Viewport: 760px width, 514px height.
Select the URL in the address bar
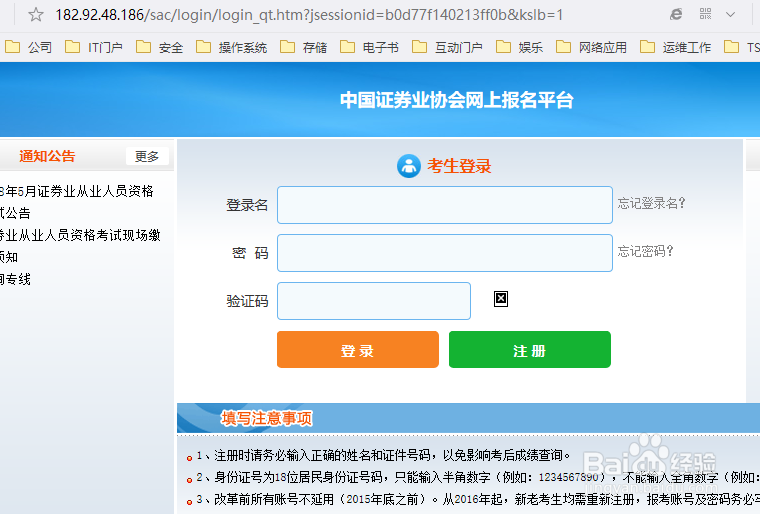coord(309,15)
